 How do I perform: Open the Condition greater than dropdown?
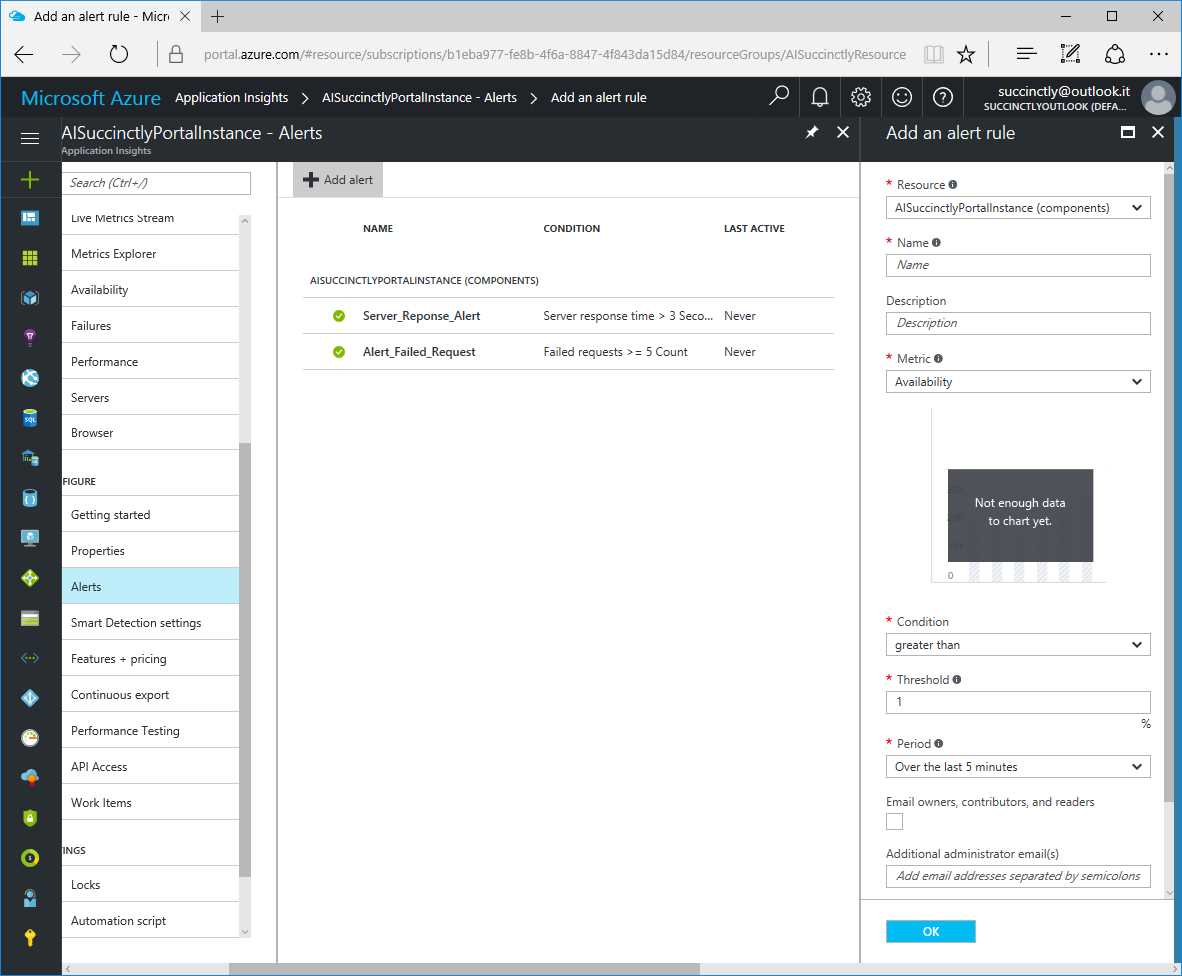pyautogui.click(x=1018, y=644)
